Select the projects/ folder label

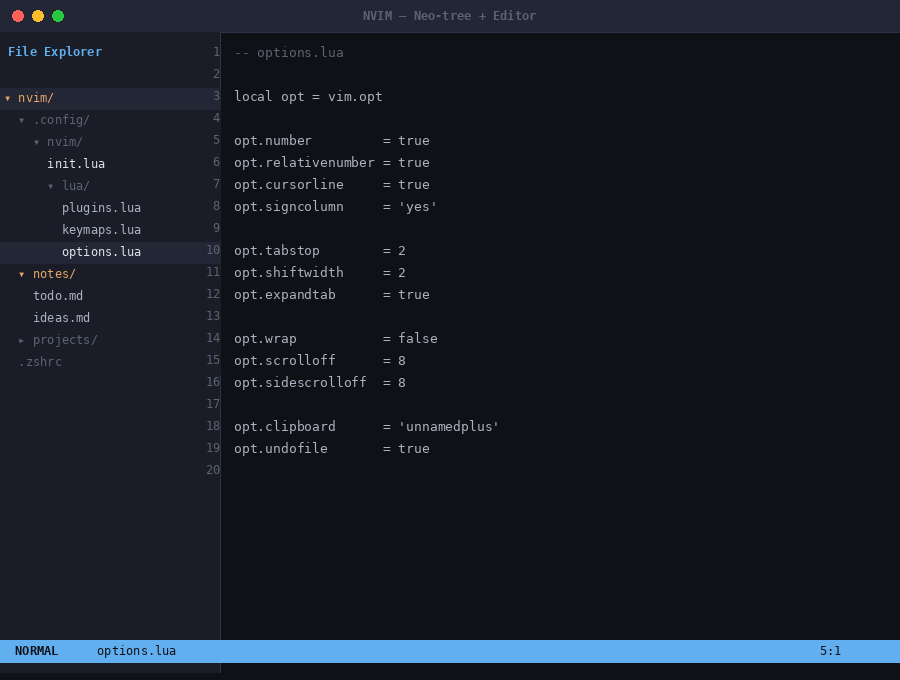click(65, 340)
